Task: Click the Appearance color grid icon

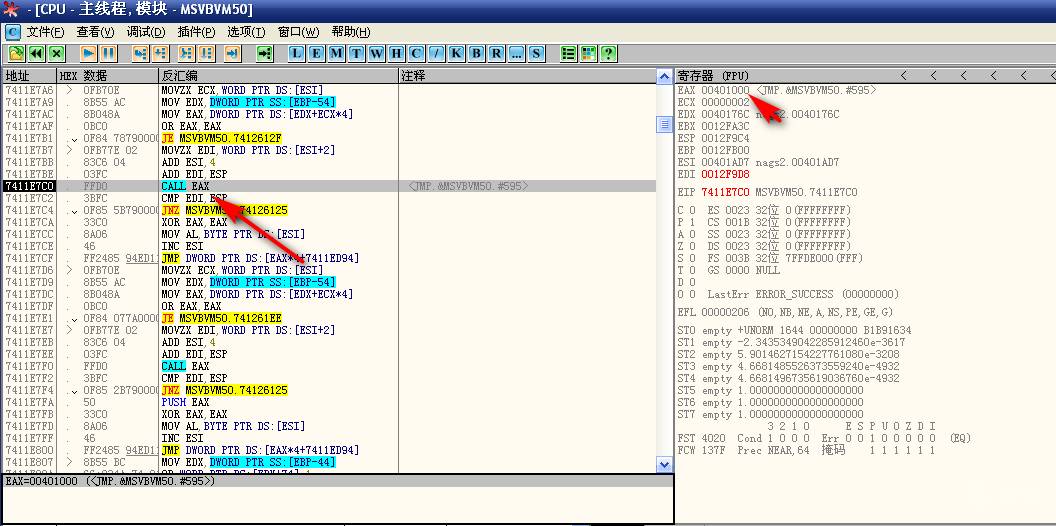Action: (589, 54)
